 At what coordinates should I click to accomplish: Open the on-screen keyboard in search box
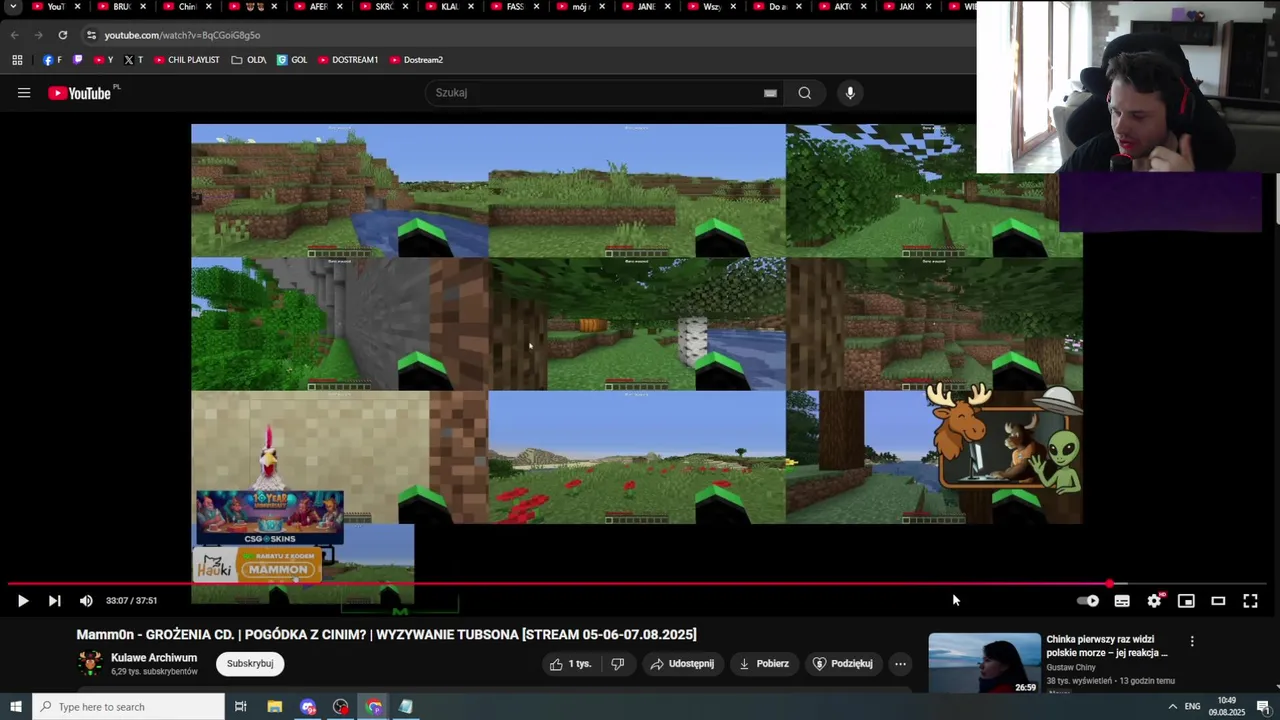point(770,93)
